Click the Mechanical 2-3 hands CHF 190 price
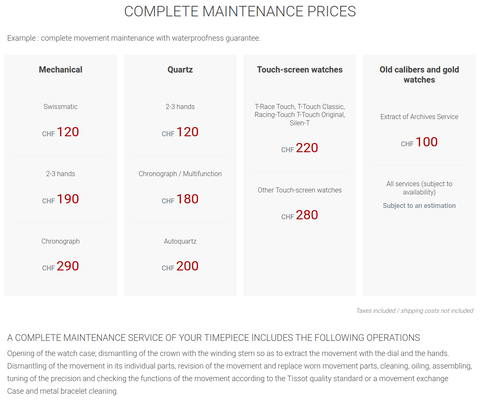Image resolution: width=480 pixels, height=400 pixels. pyautogui.click(x=60, y=199)
